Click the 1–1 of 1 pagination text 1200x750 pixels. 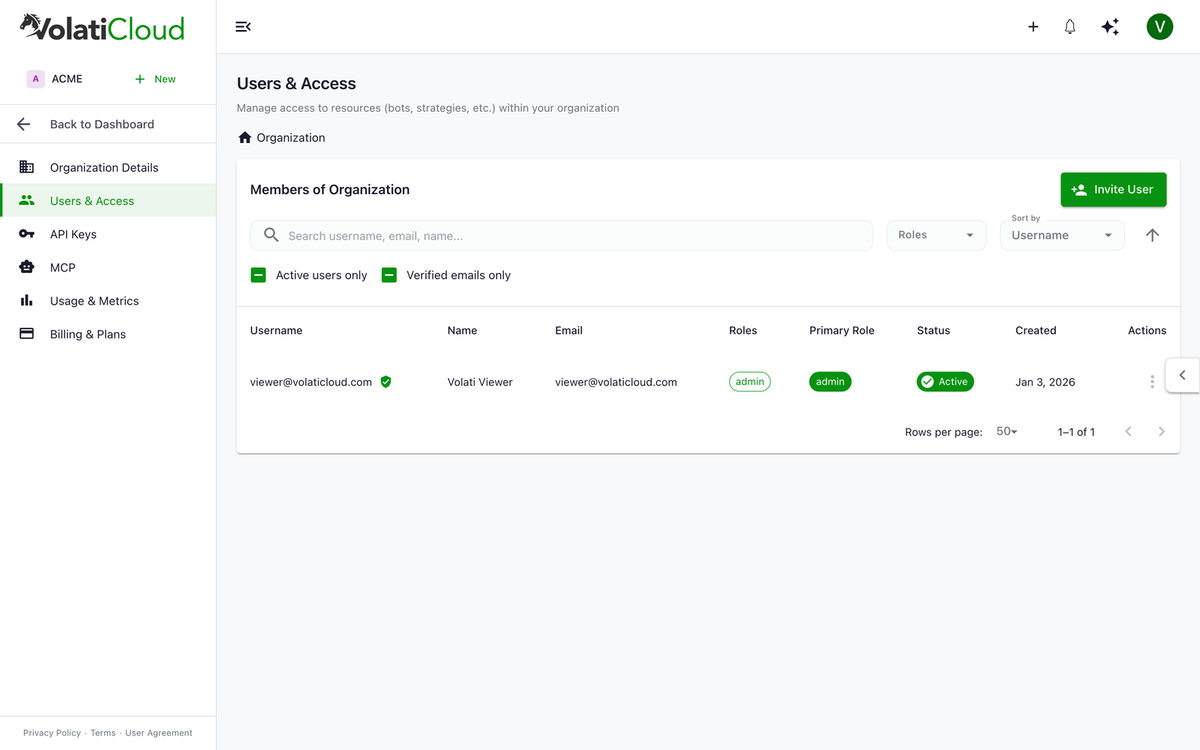click(1076, 432)
